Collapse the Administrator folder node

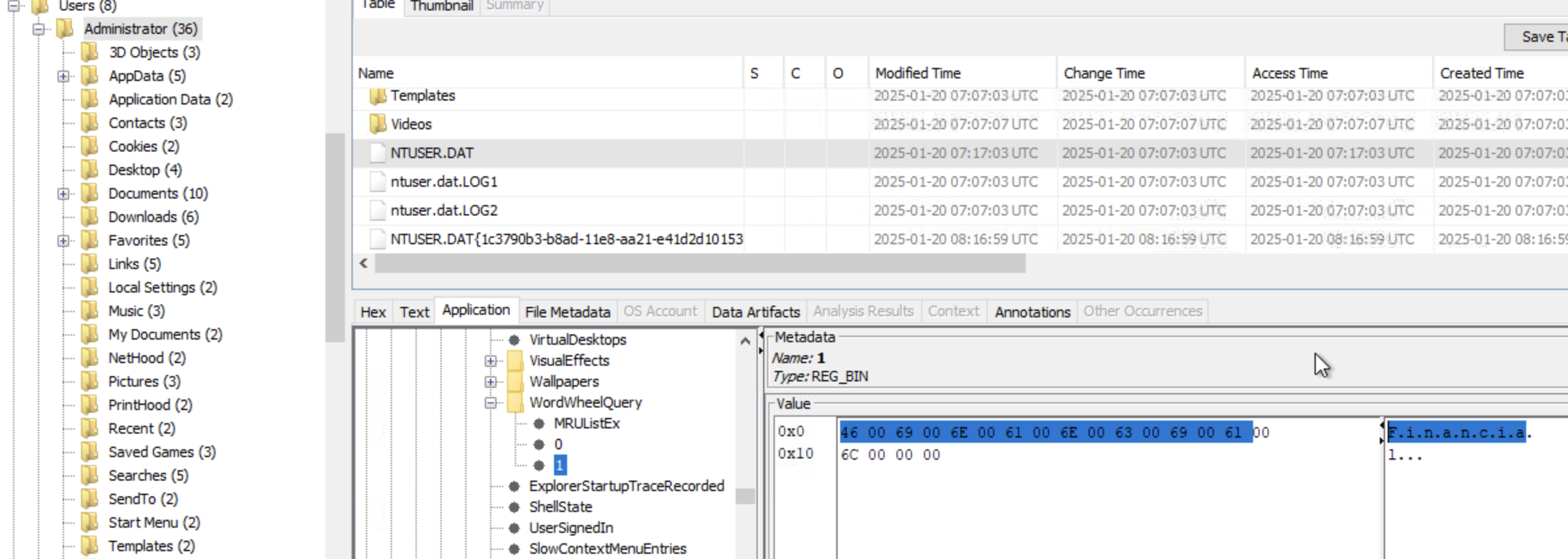[39, 29]
